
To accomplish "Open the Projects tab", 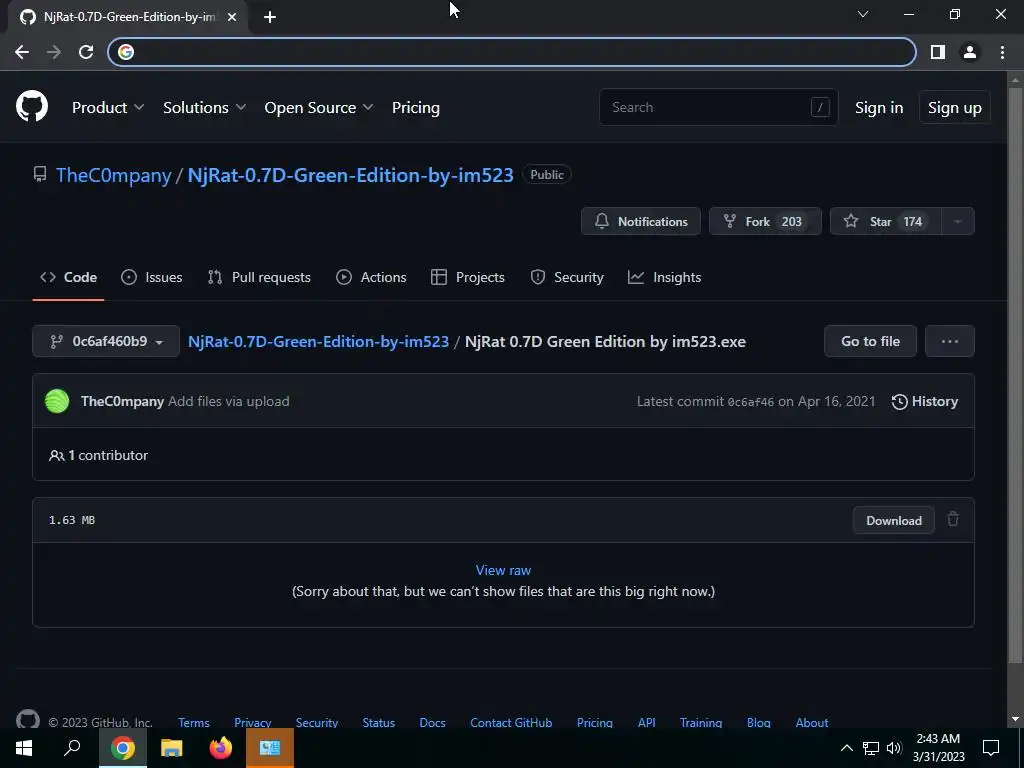I will pyautogui.click(x=468, y=277).
